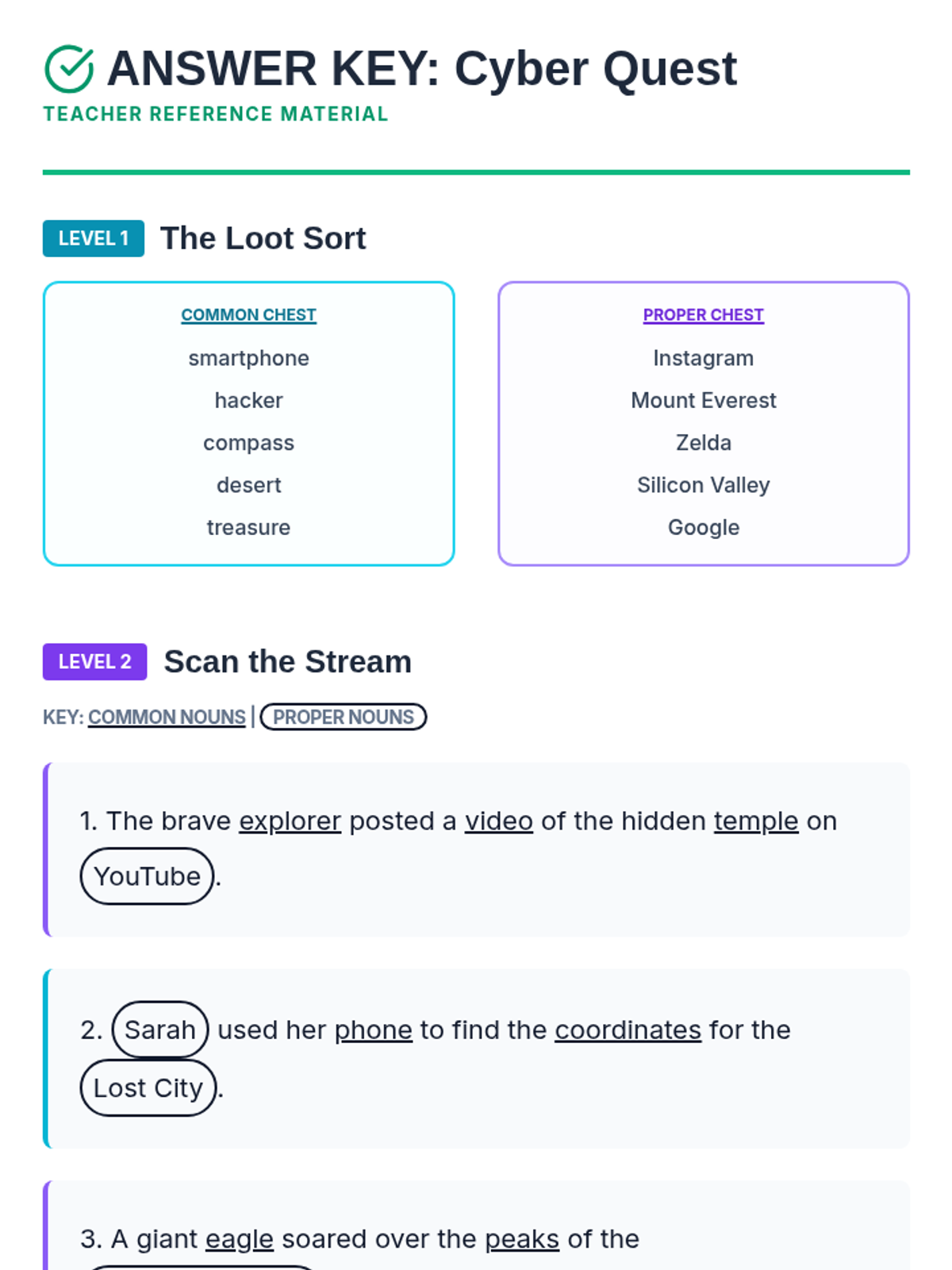The height and width of the screenshot is (1270, 952).
Task: Select the PROPER CHEST heading
Action: click(704, 315)
